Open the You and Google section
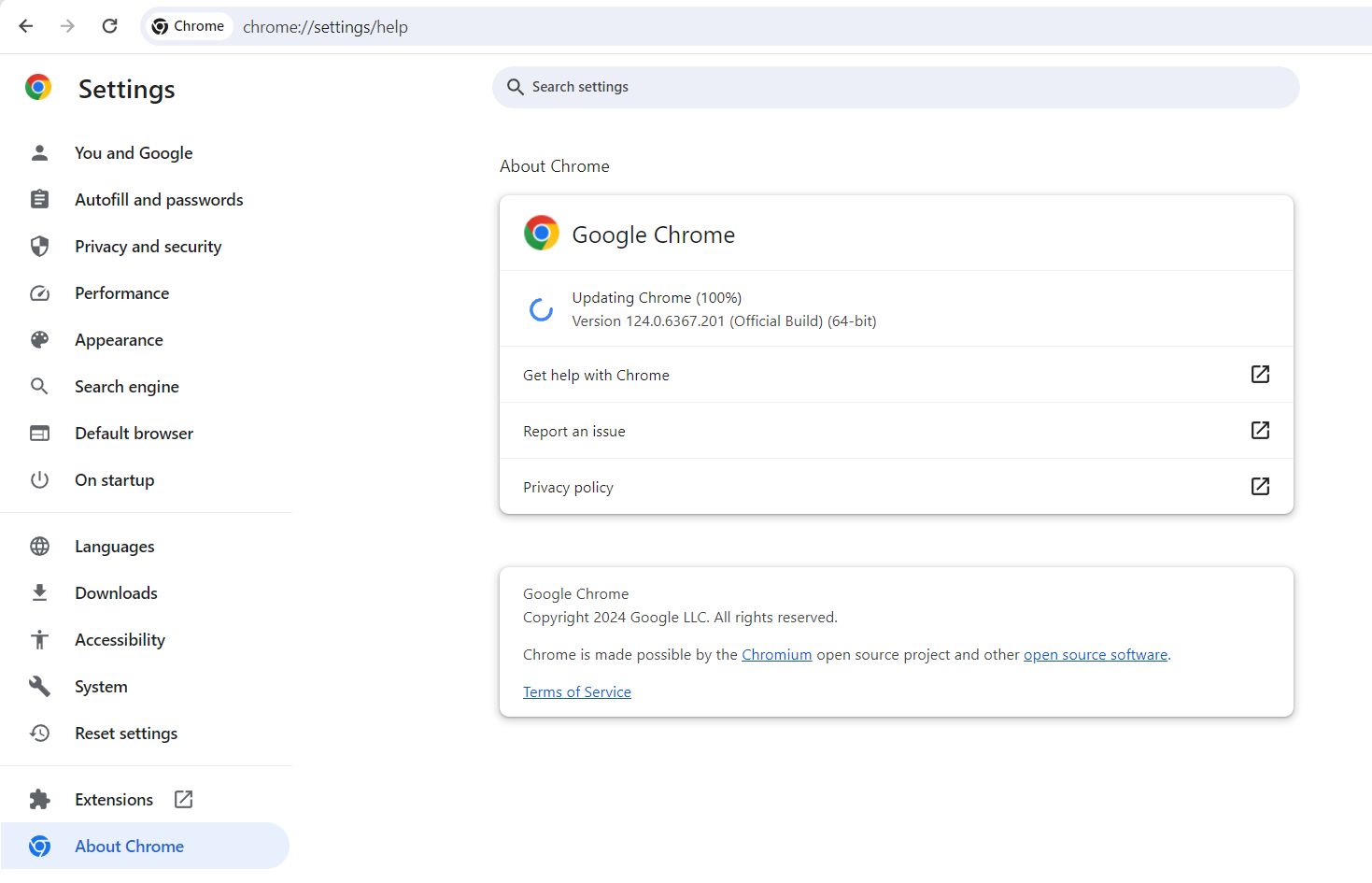The width and height of the screenshot is (1372, 883). point(134,153)
